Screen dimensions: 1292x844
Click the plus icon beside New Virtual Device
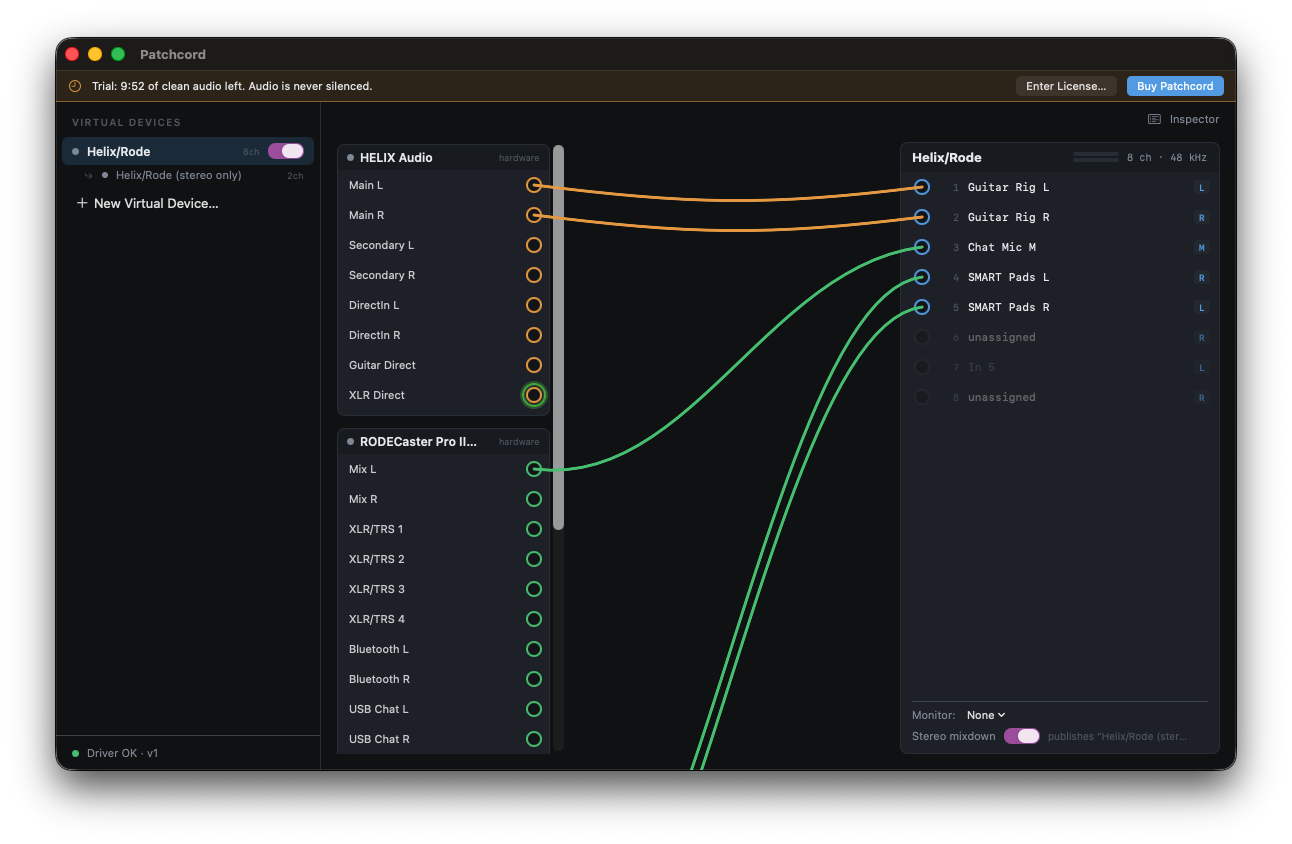click(82, 203)
